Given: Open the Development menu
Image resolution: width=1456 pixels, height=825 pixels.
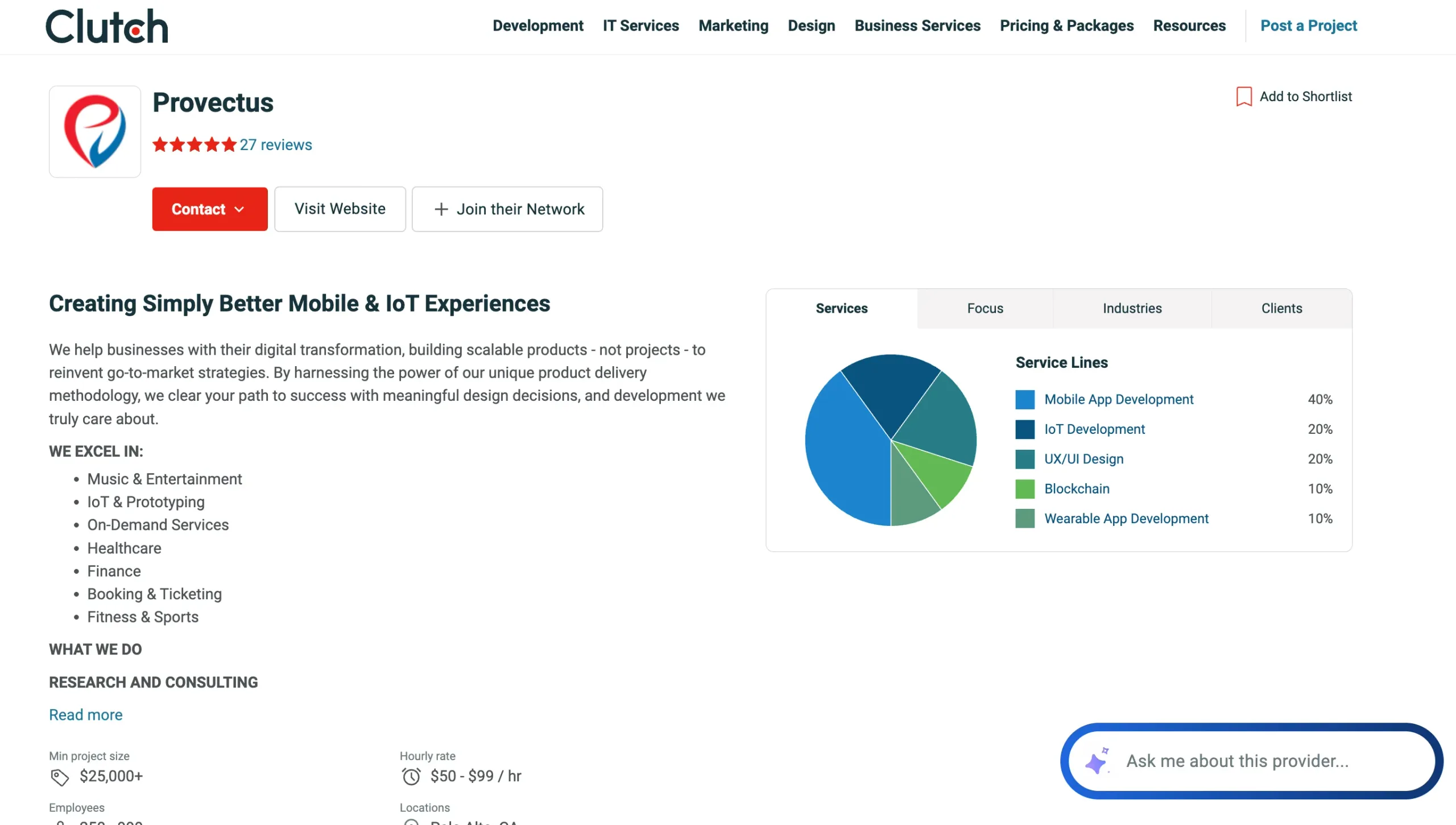Looking at the screenshot, I should click(x=537, y=26).
